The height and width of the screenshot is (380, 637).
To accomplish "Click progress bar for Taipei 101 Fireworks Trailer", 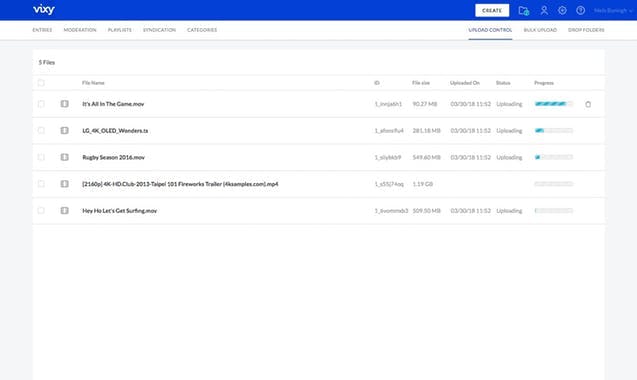I will [x=554, y=184].
